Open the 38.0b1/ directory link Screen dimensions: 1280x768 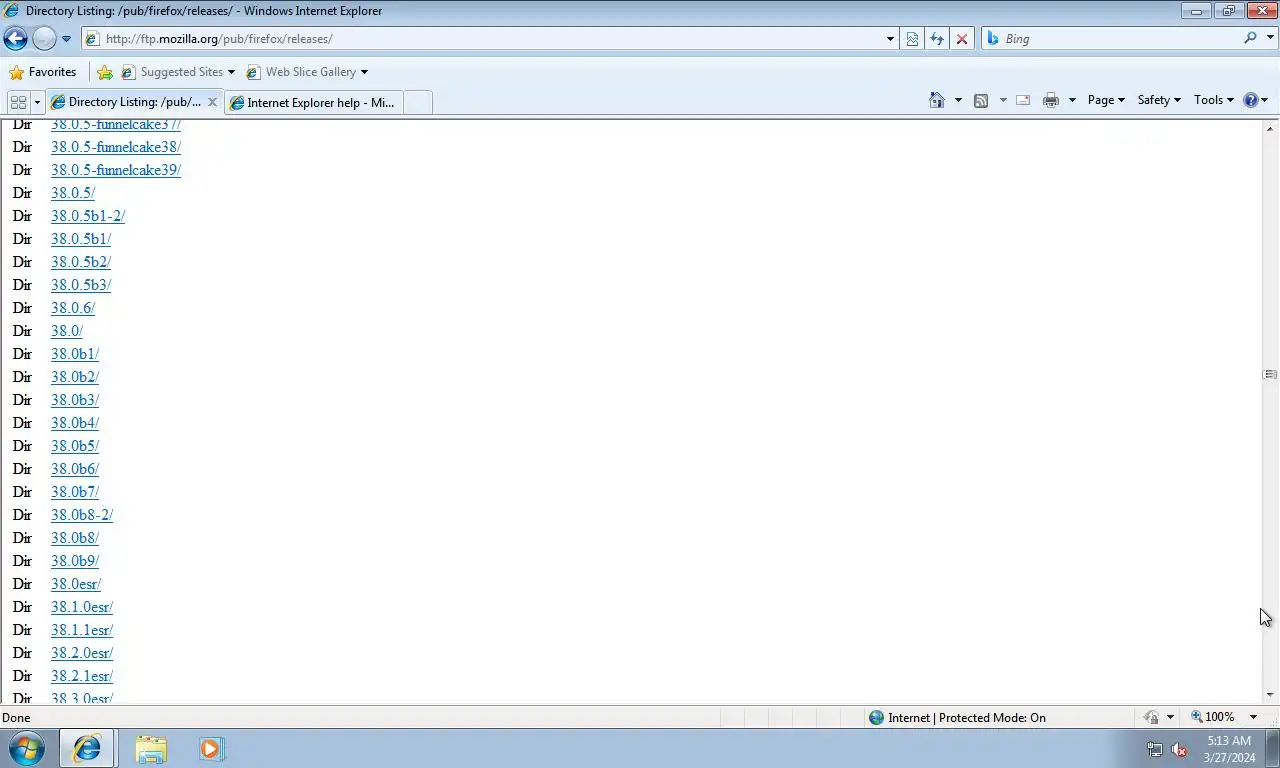click(75, 354)
